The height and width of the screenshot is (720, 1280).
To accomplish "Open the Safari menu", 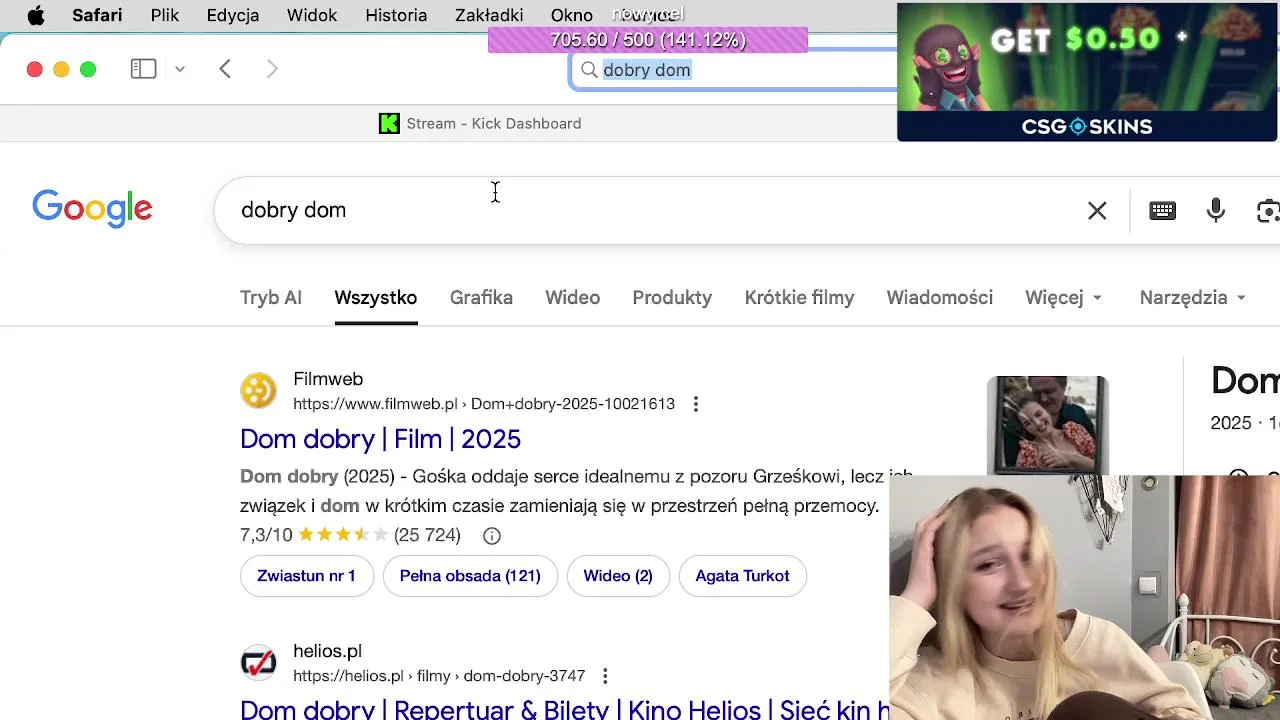I will (97, 15).
